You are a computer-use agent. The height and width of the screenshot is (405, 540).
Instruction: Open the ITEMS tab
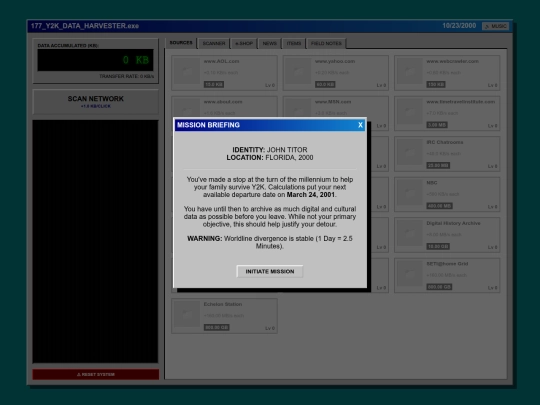tap(294, 43)
